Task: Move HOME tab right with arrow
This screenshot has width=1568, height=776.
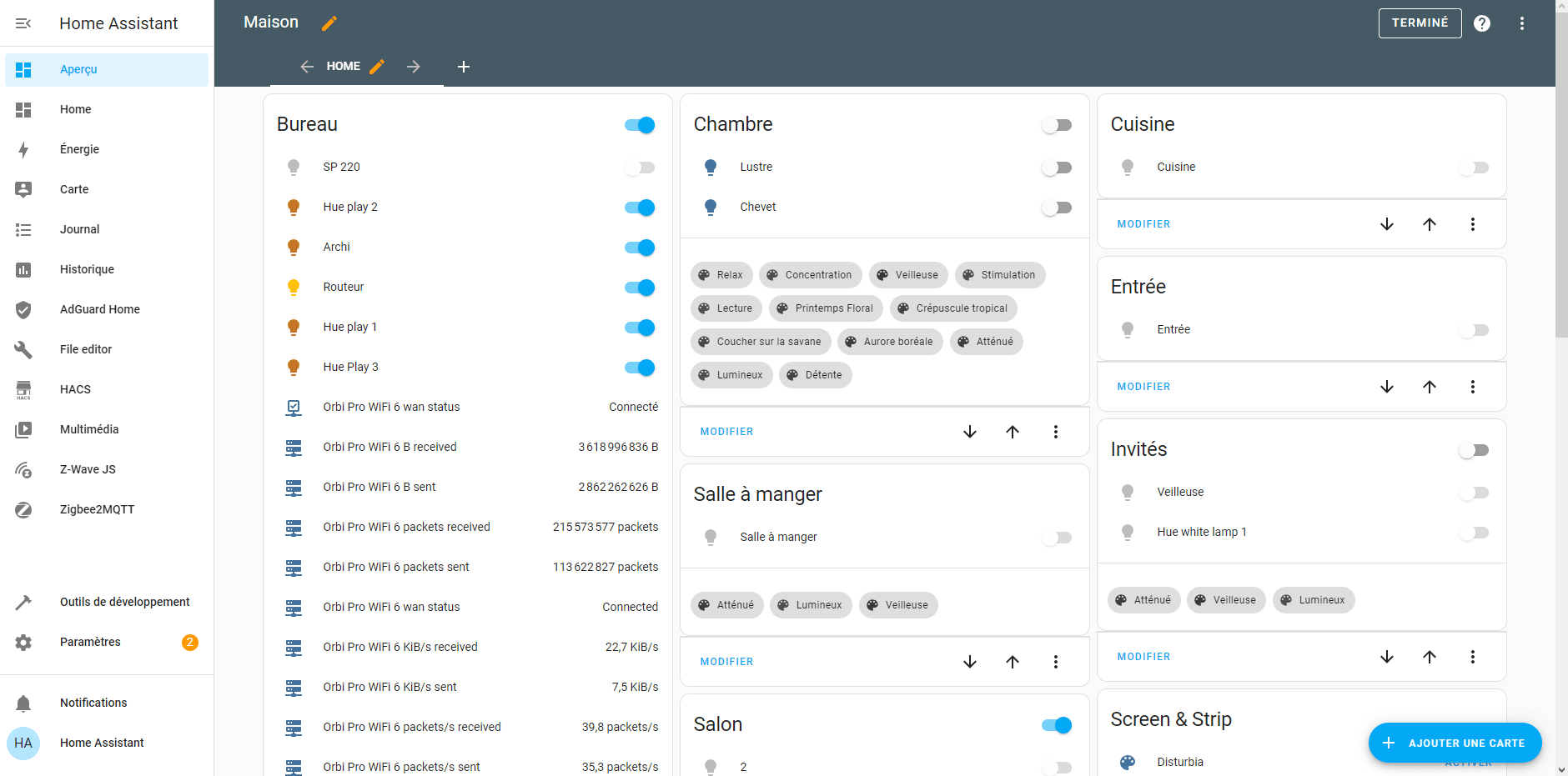Action: [414, 67]
